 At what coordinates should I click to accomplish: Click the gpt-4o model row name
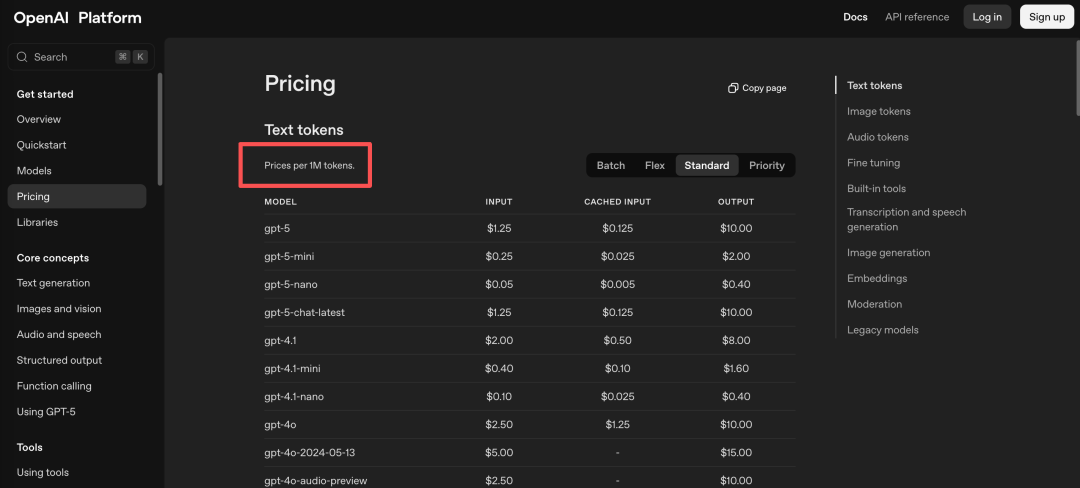[280, 425]
